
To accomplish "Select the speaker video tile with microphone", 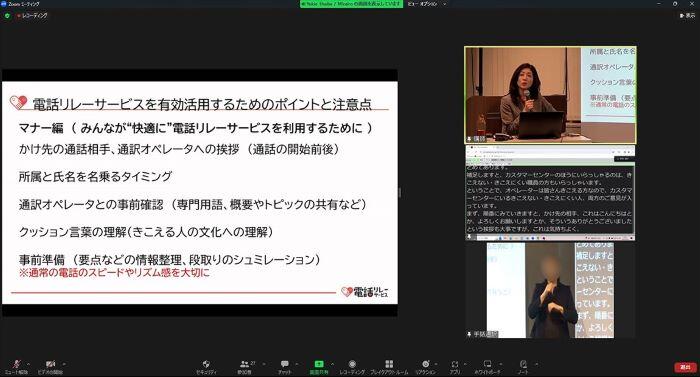I will (x=550, y=95).
